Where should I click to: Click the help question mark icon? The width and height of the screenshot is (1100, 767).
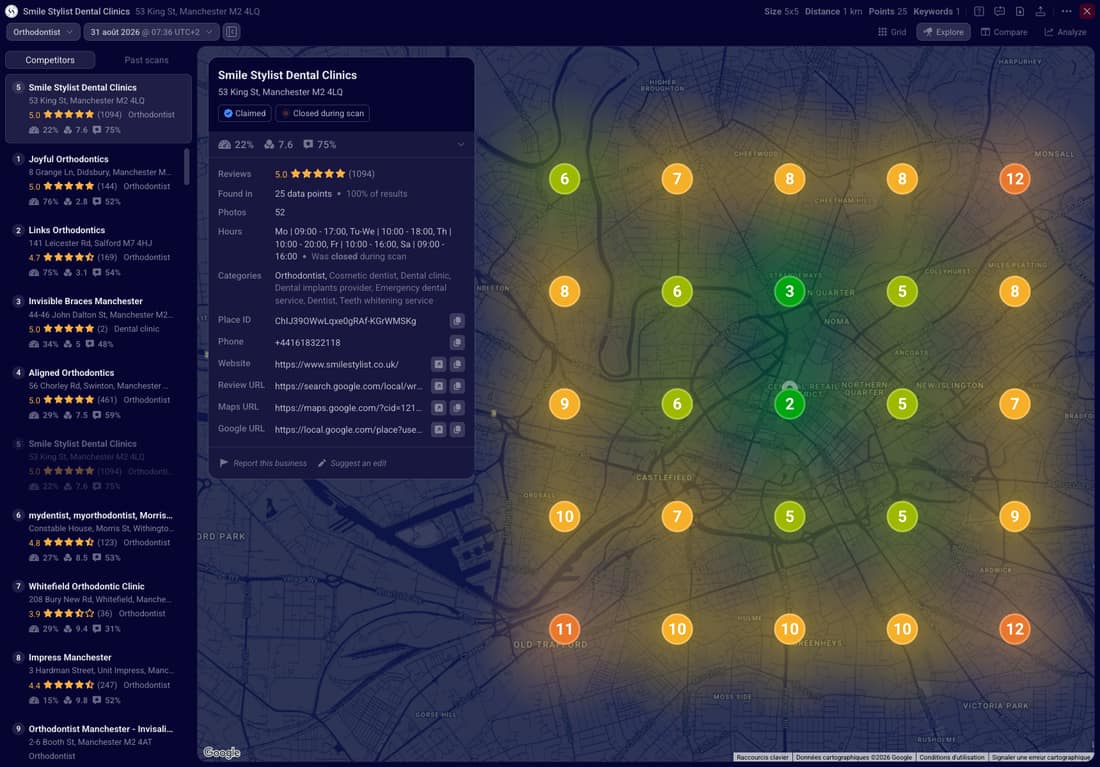pos(979,11)
